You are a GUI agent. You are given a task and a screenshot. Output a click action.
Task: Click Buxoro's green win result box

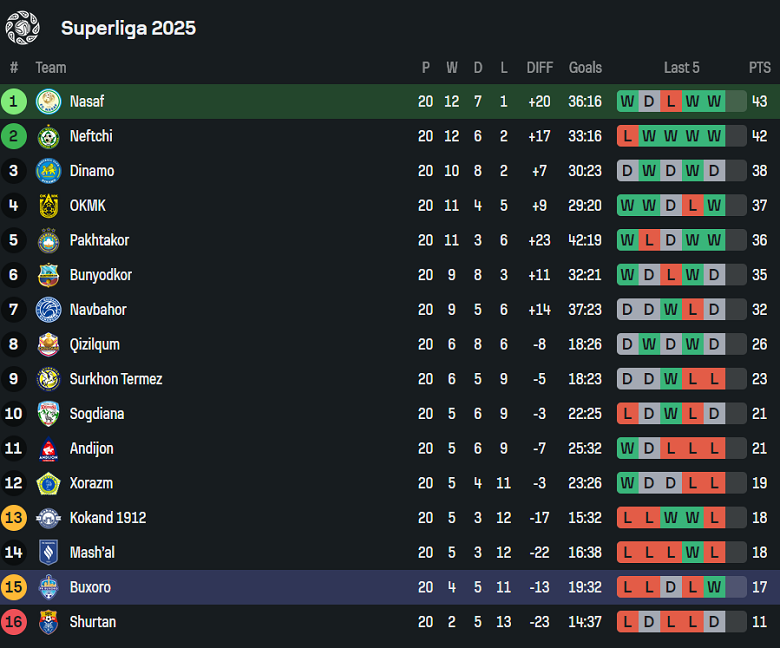[713, 587]
